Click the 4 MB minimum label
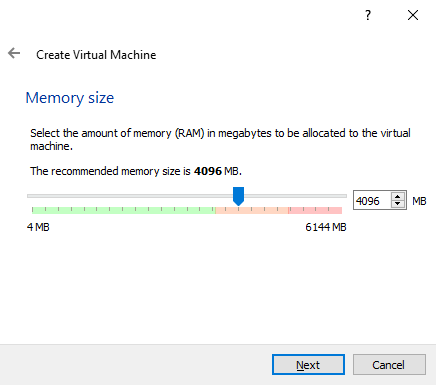This screenshot has height=385, width=436. coord(38,227)
